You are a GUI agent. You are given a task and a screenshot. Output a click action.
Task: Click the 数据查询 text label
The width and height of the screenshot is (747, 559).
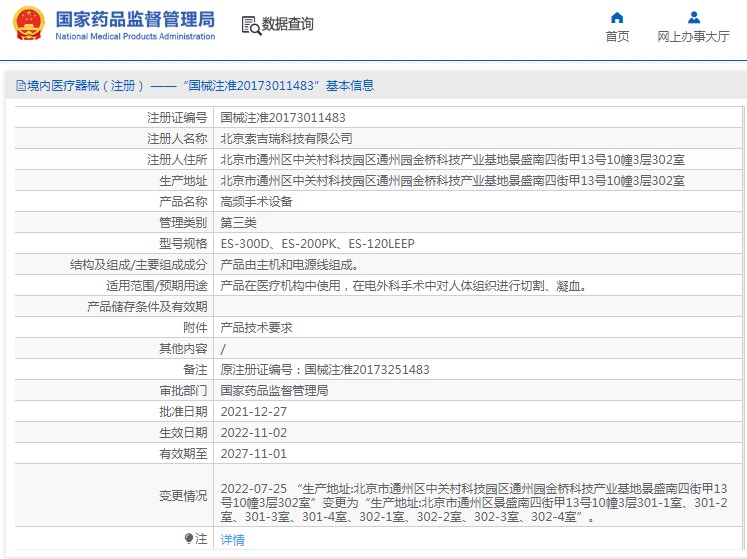coord(287,24)
